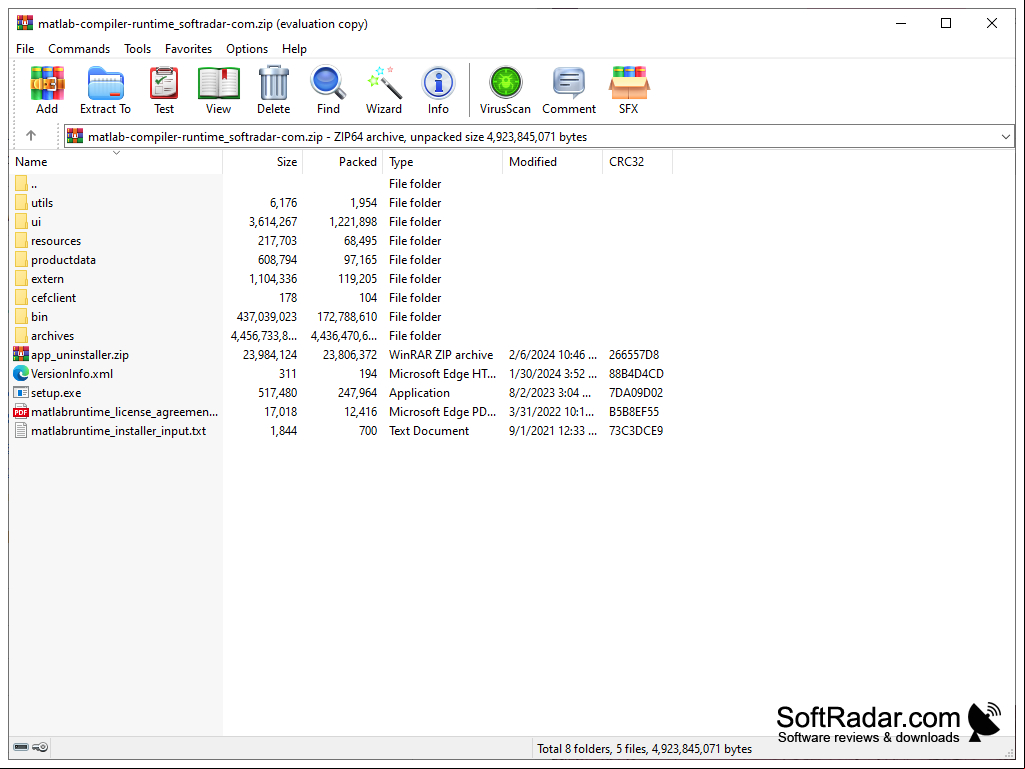Select app_uninstaller.zip archive icon
This screenshot has width=1025, height=769.
[21, 354]
